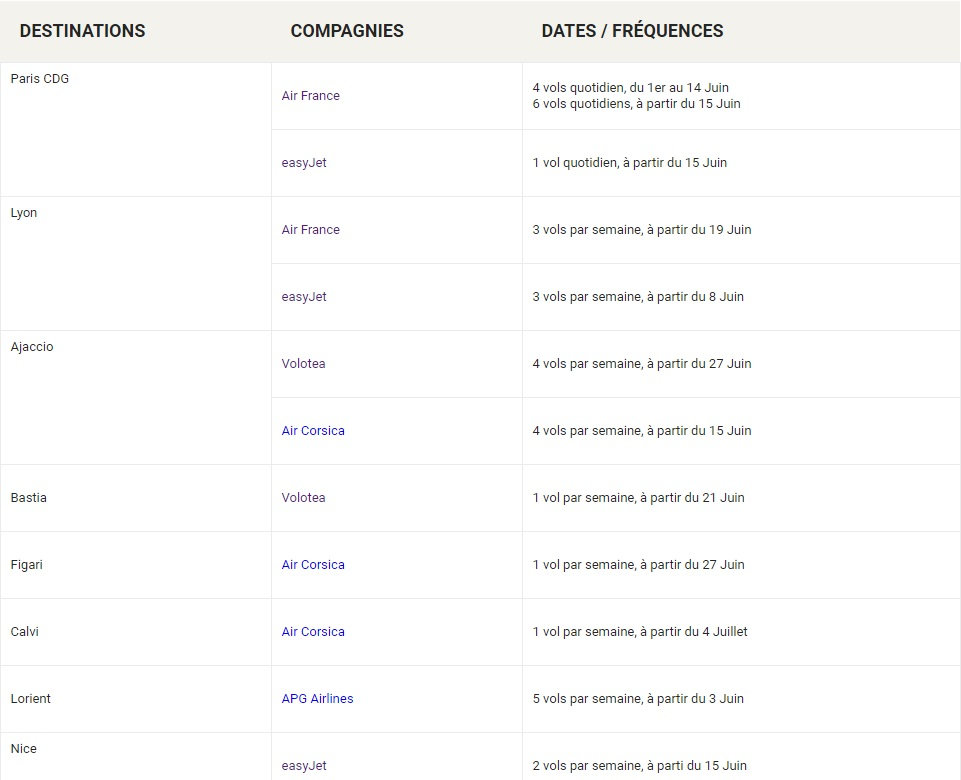Viewport: 961px width, 780px height.
Task: Click the Volotea link for Ajaccio
Action: [303, 364]
